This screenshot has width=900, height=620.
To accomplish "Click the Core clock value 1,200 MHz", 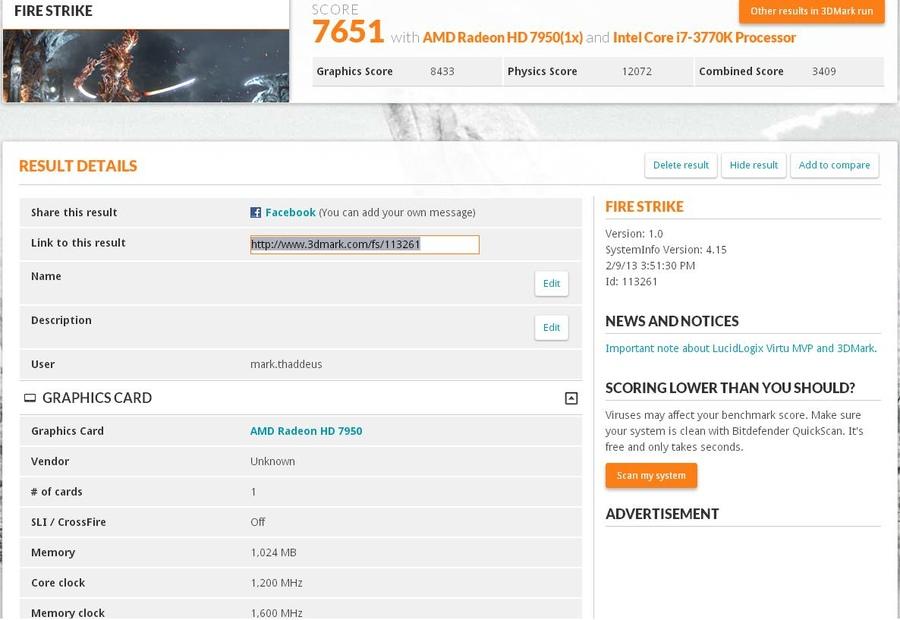I will click(276, 583).
